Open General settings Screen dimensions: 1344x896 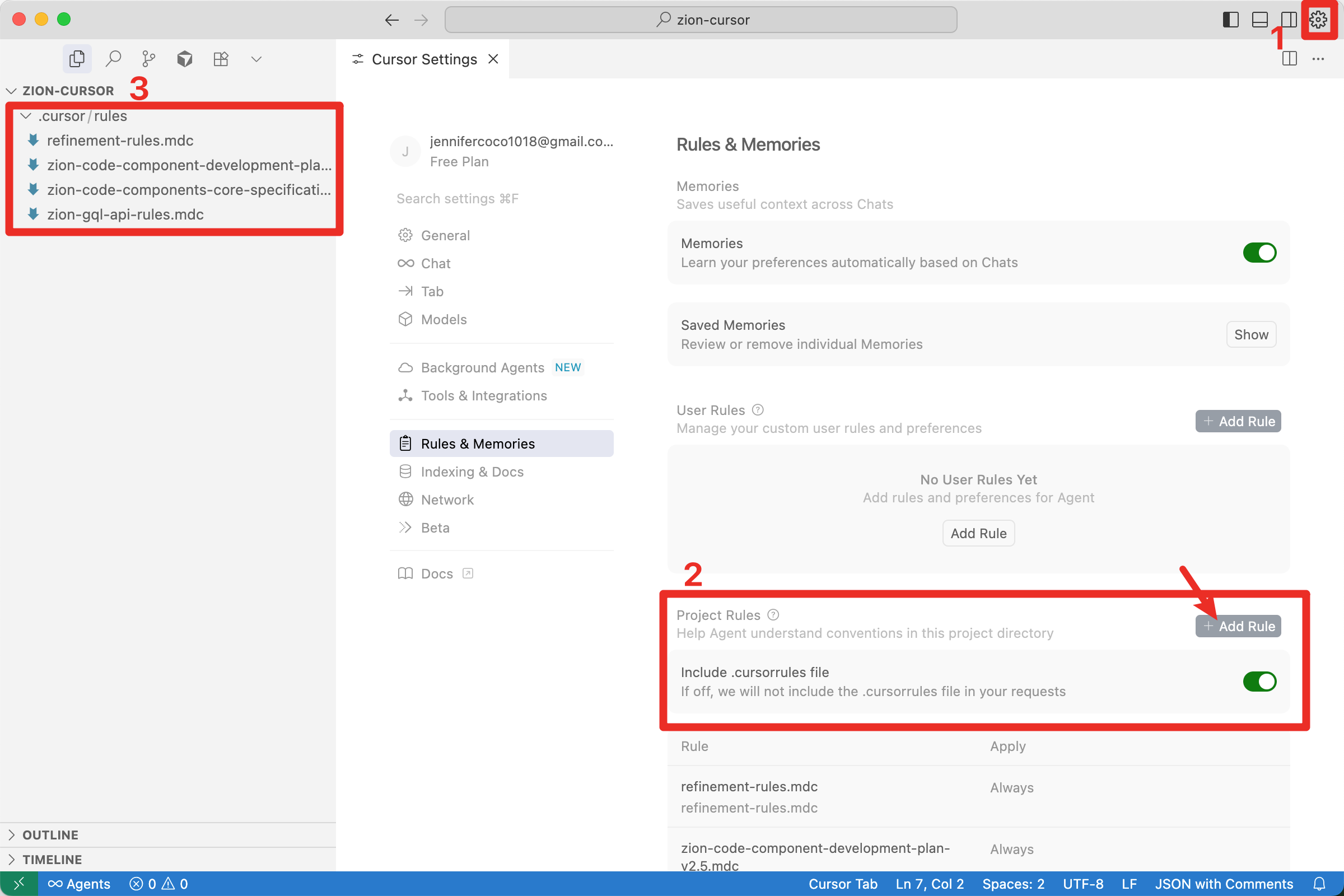pyautogui.click(x=502, y=235)
